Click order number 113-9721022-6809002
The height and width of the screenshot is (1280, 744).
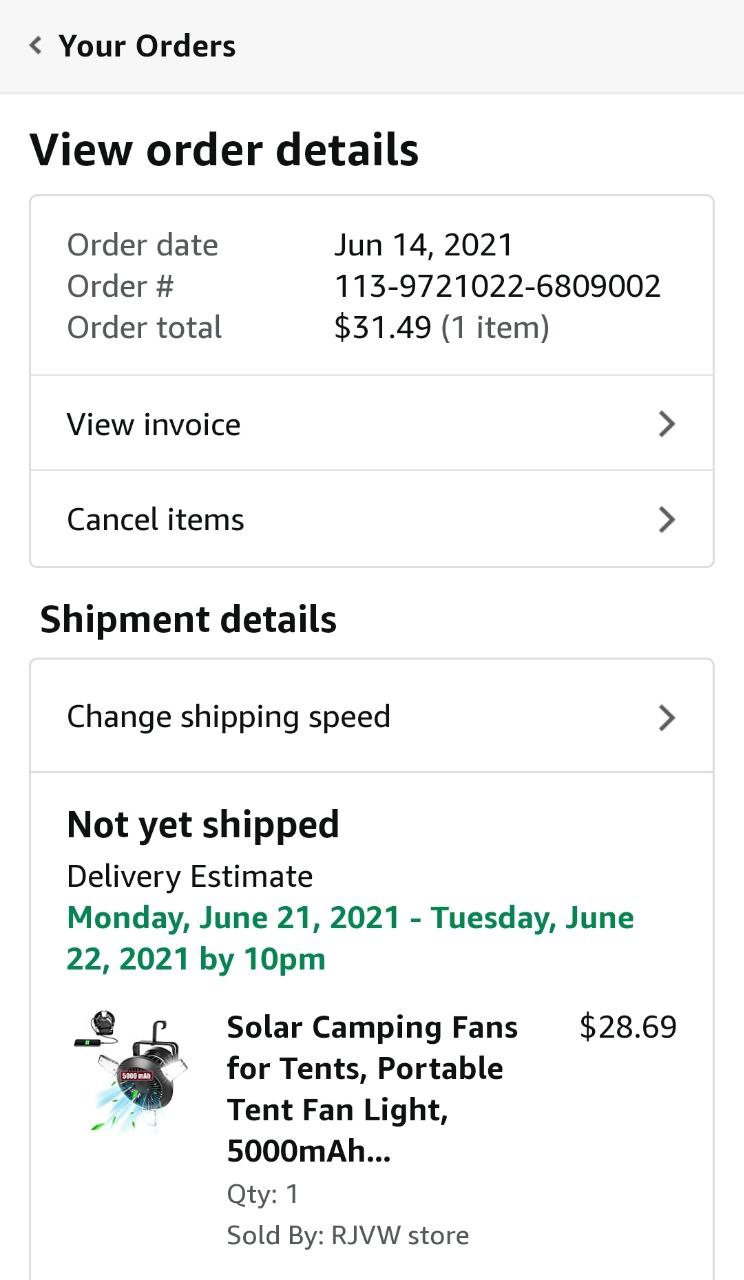(497, 287)
